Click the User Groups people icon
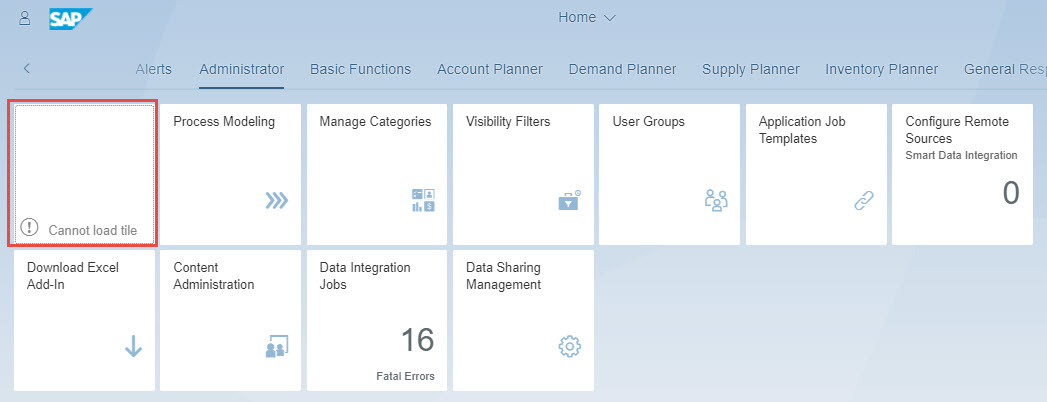The width and height of the screenshot is (1047, 402). tap(716, 200)
